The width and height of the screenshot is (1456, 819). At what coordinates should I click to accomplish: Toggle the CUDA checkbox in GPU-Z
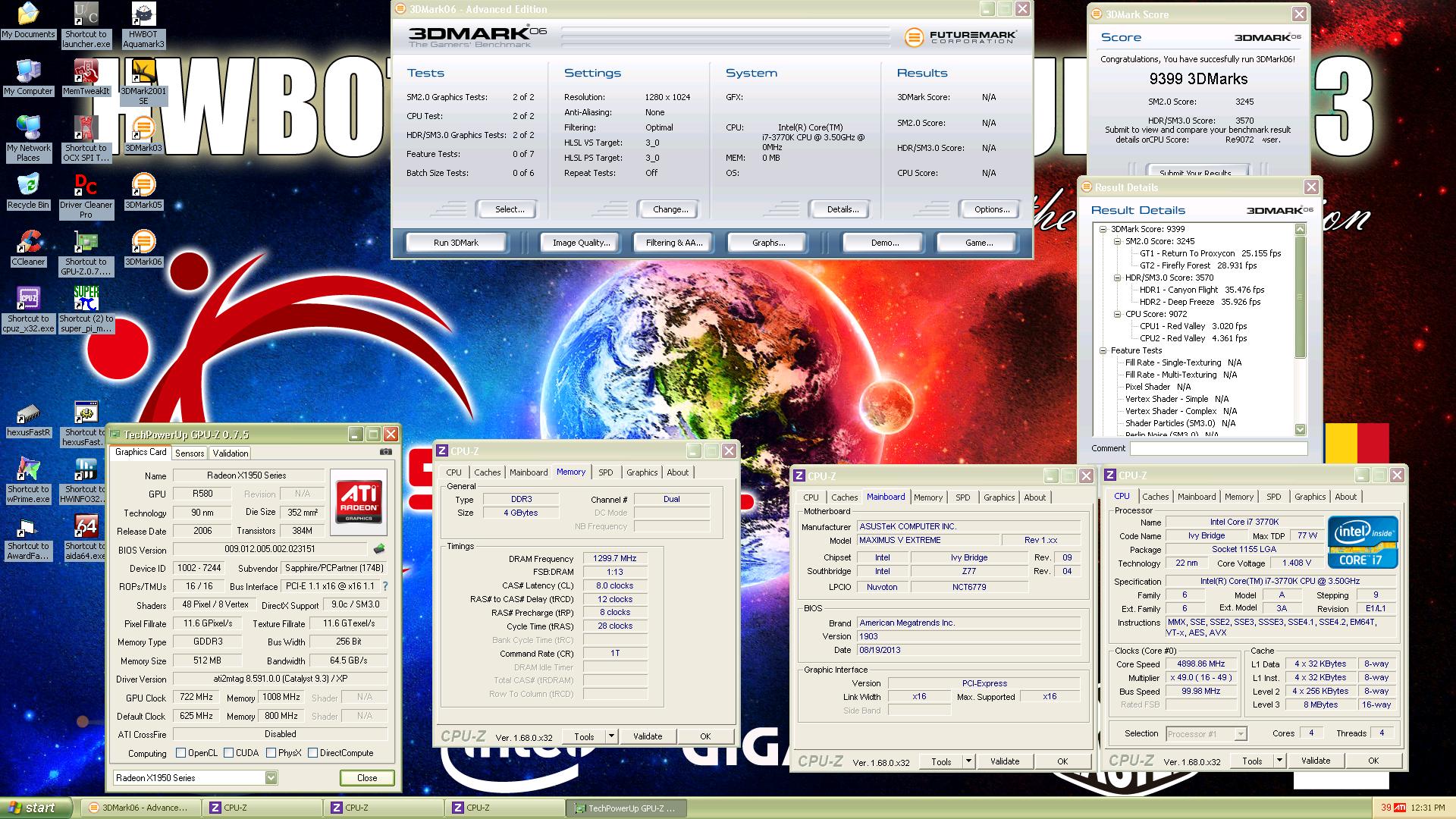click(228, 753)
